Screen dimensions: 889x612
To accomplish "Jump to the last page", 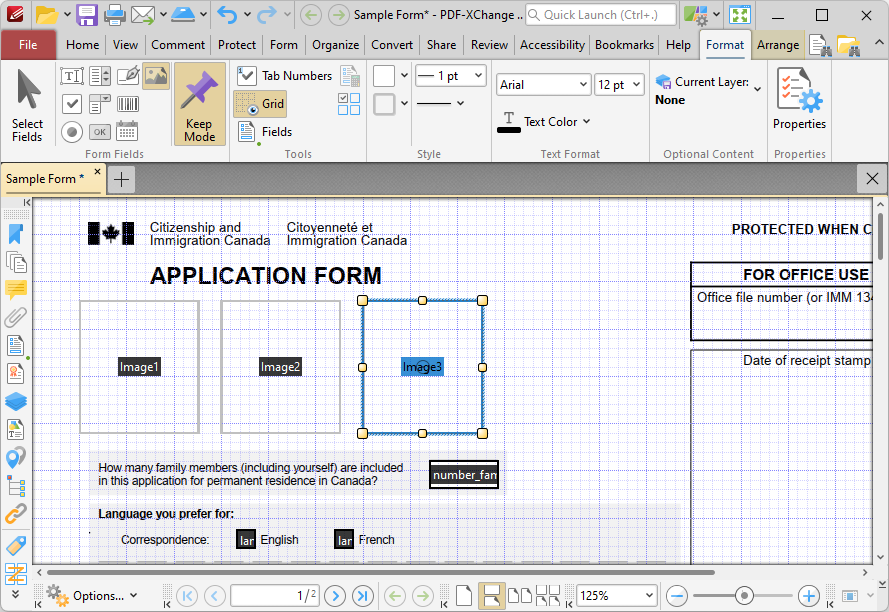I will (363, 596).
